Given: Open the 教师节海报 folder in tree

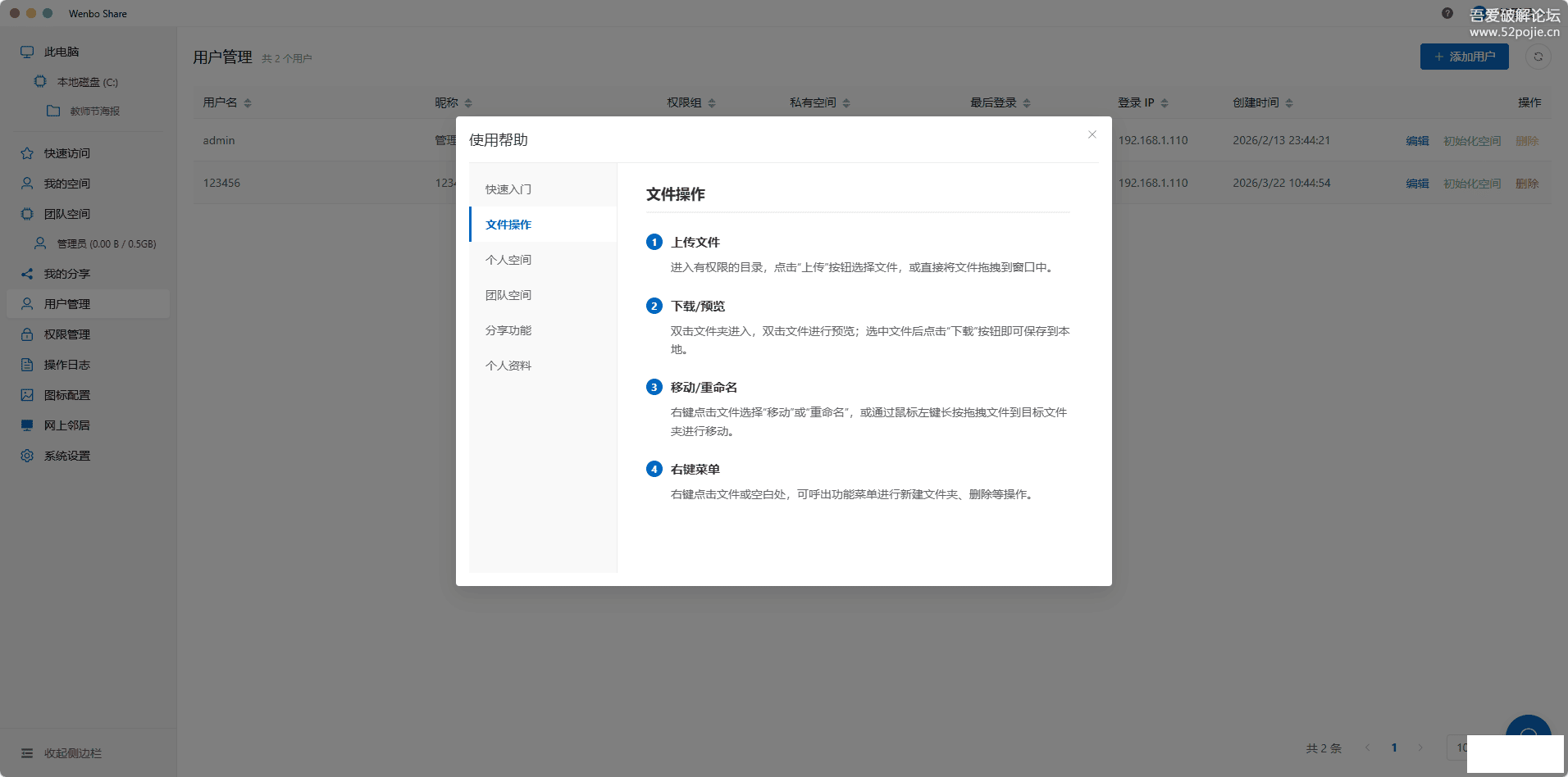Looking at the screenshot, I should (94, 111).
